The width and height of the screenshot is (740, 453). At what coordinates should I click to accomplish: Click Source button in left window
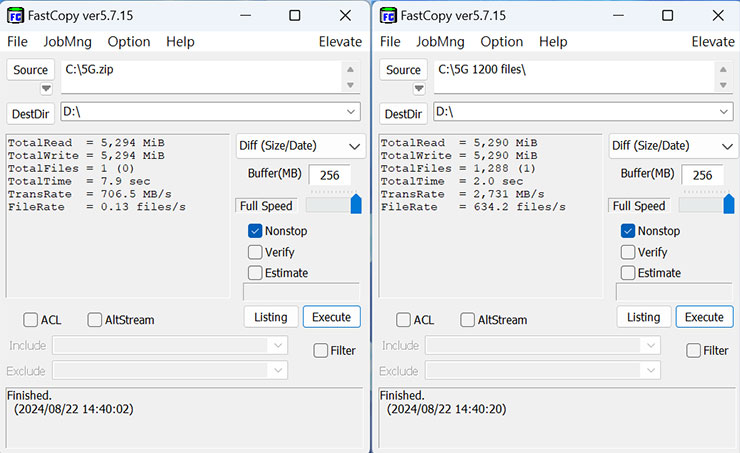(31, 70)
